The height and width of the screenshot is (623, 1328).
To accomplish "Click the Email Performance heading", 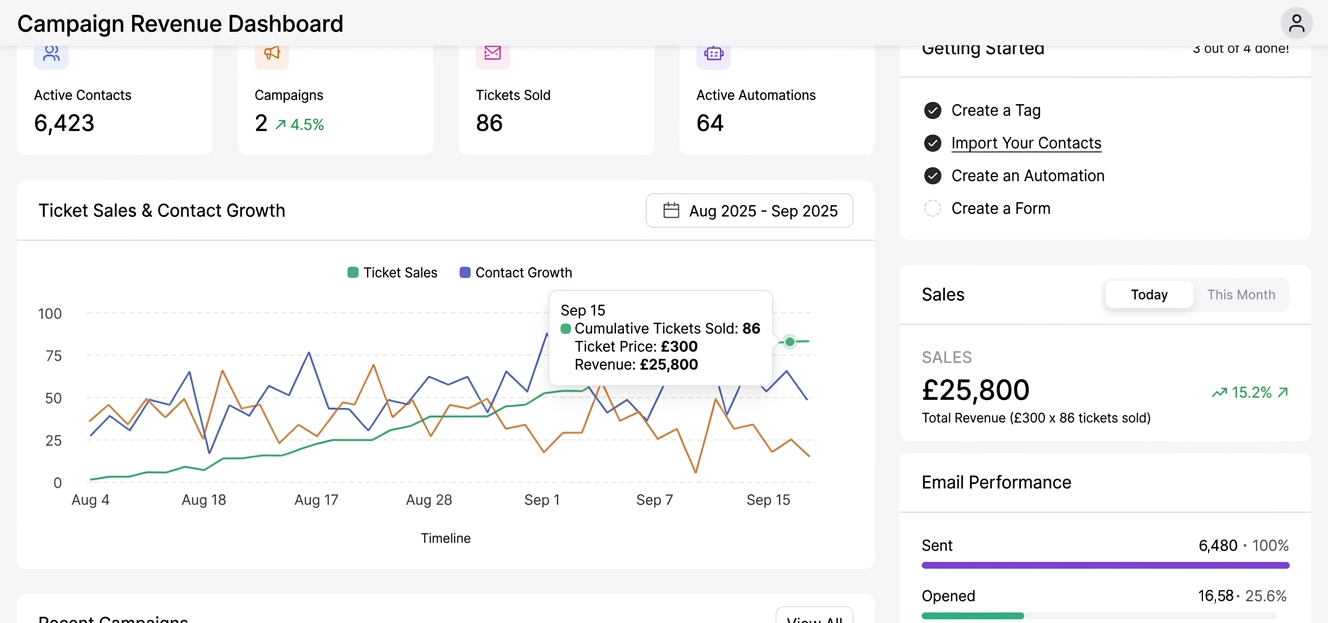I will pos(996,482).
